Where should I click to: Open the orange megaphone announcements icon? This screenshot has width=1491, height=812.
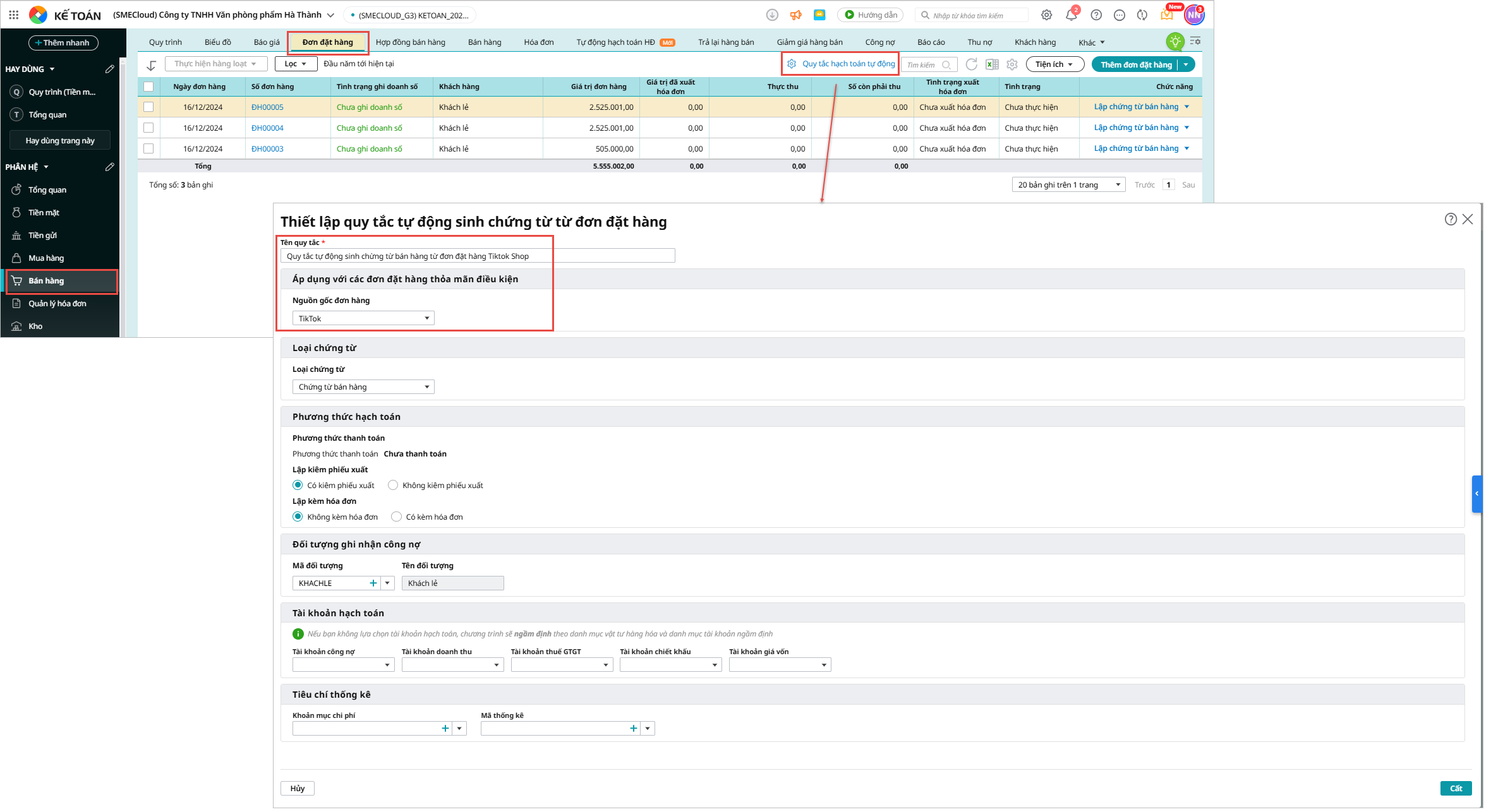tap(795, 15)
